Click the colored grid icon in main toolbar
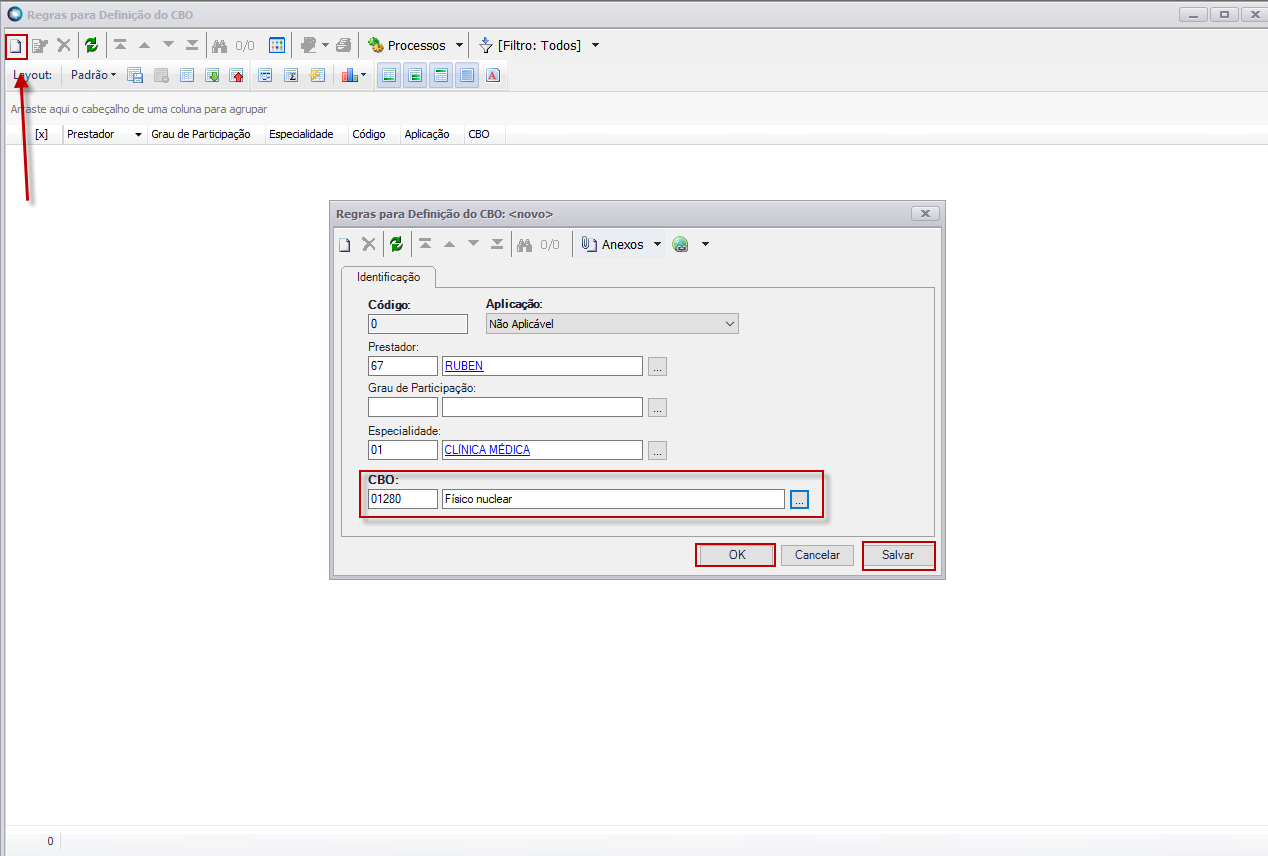Viewport: 1268px width, 856px height. click(278, 46)
